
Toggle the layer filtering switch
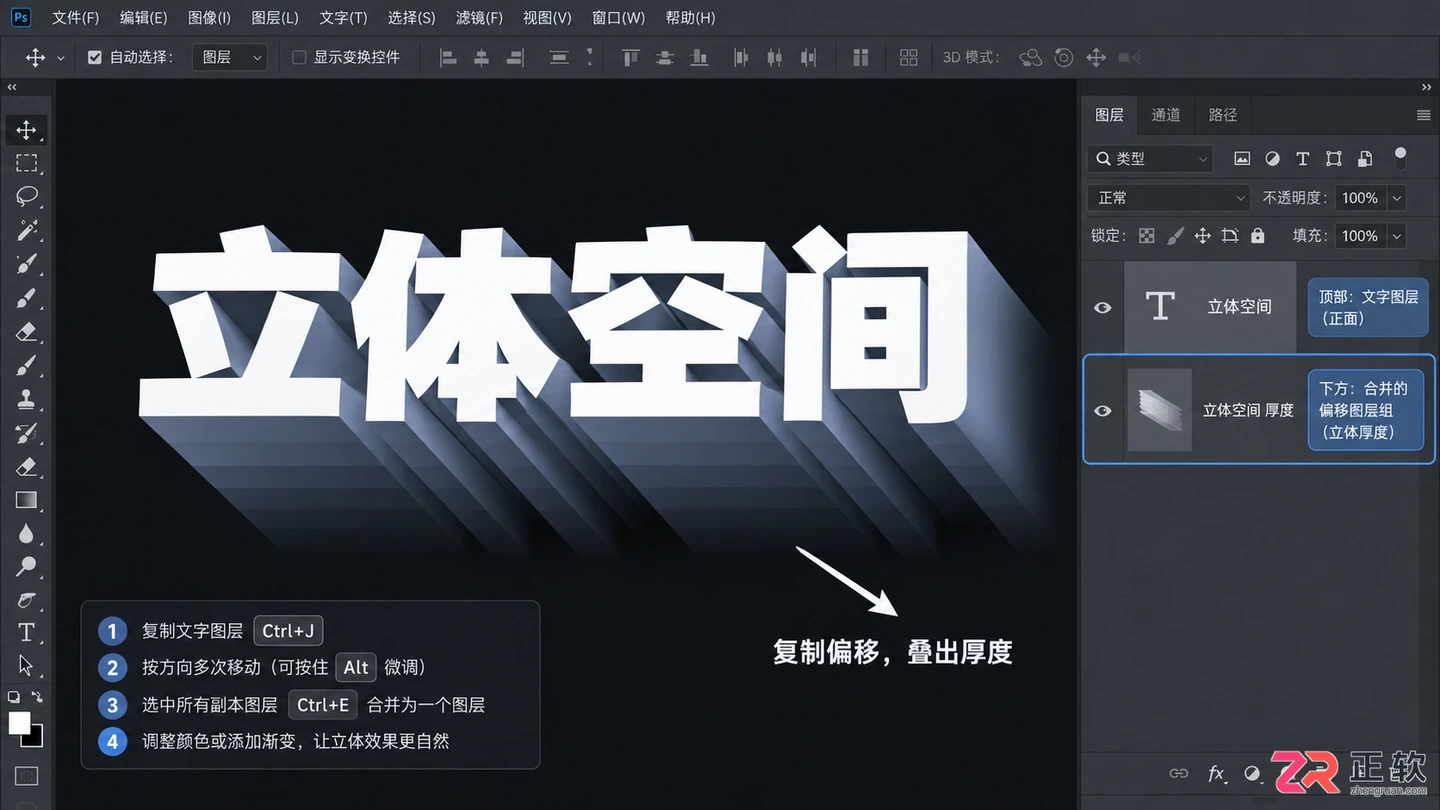click(1400, 158)
